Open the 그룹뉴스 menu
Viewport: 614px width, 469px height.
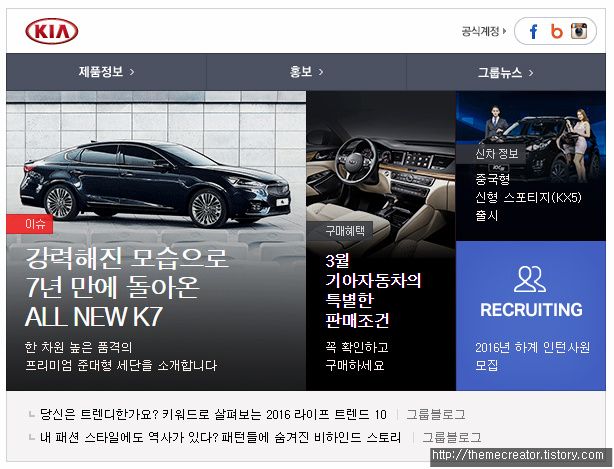click(506, 72)
